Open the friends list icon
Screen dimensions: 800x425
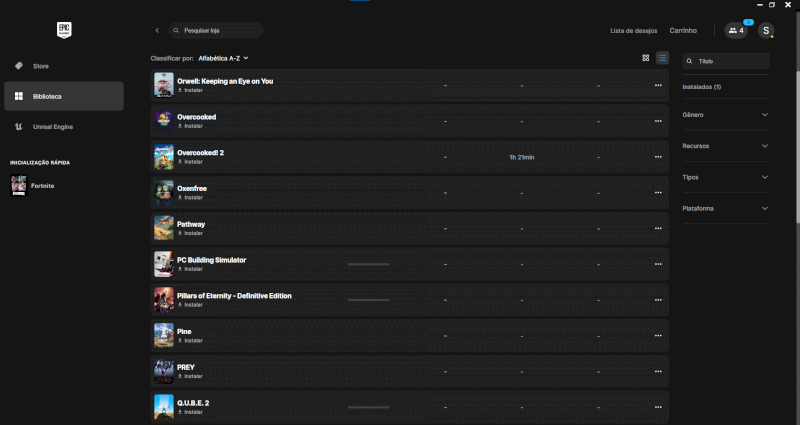736,31
